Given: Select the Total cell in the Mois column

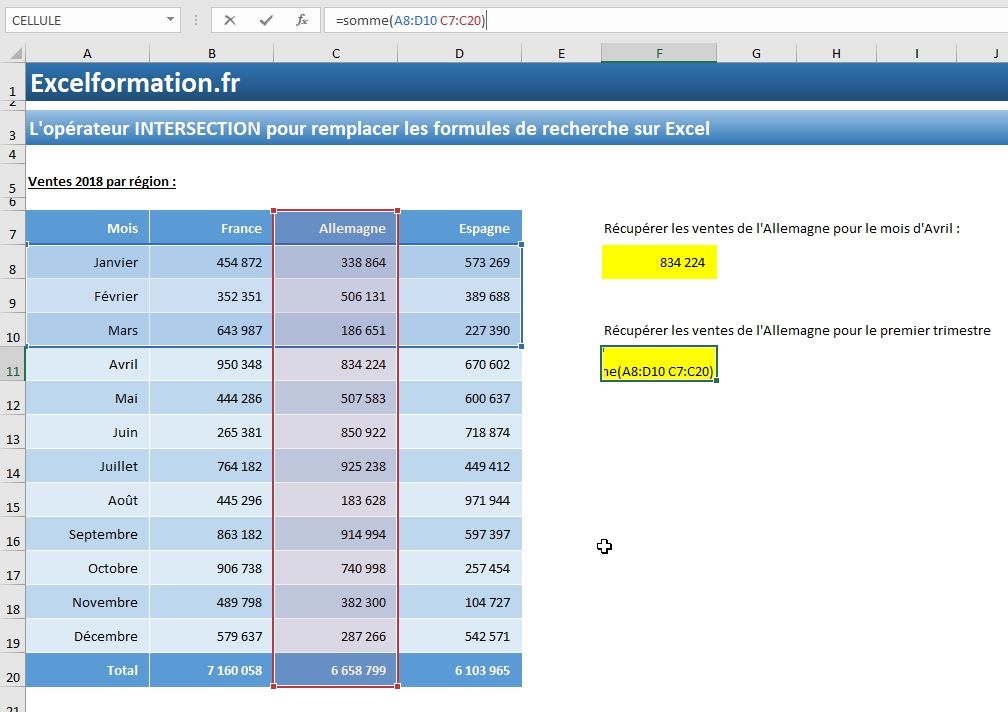Looking at the screenshot, I should click(x=87, y=670).
